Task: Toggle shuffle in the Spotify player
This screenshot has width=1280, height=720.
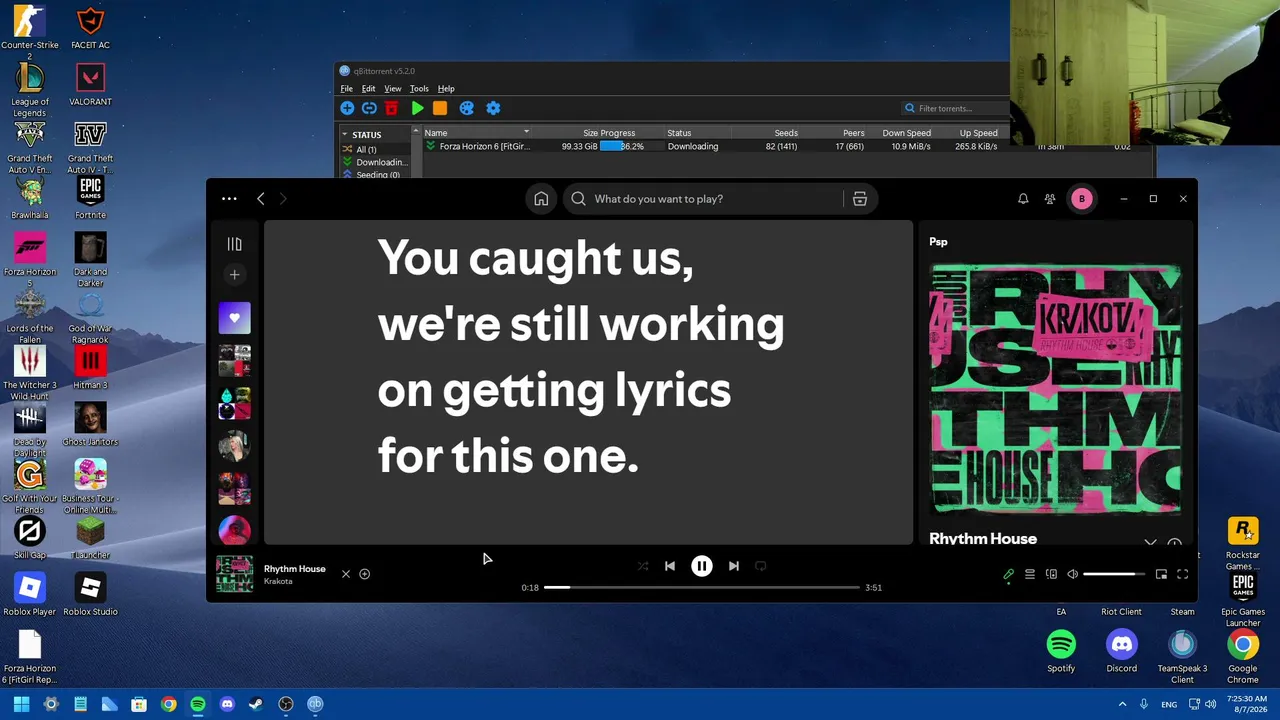Action: (643, 566)
